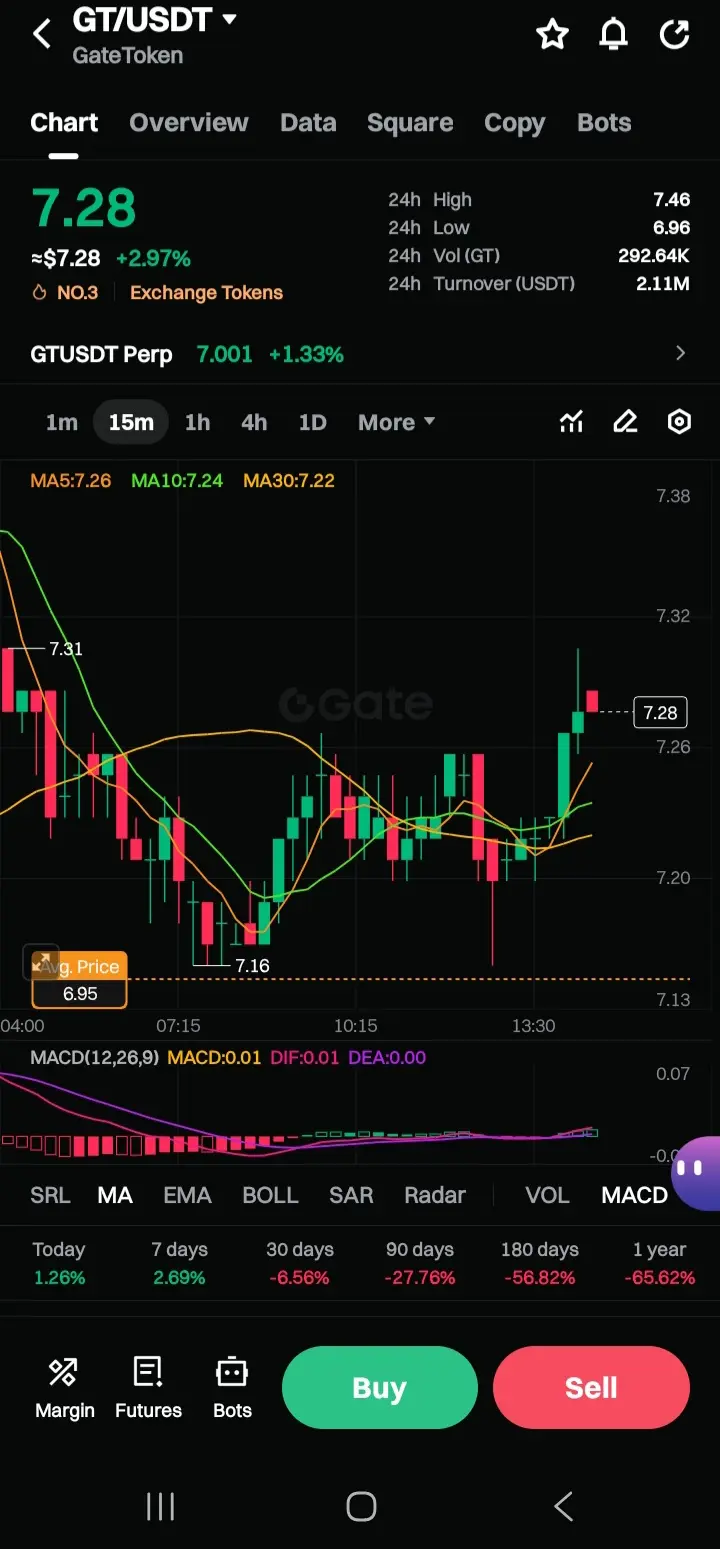
Task: Open the Exchange Tokens category link
Action: [x=206, y=293]
